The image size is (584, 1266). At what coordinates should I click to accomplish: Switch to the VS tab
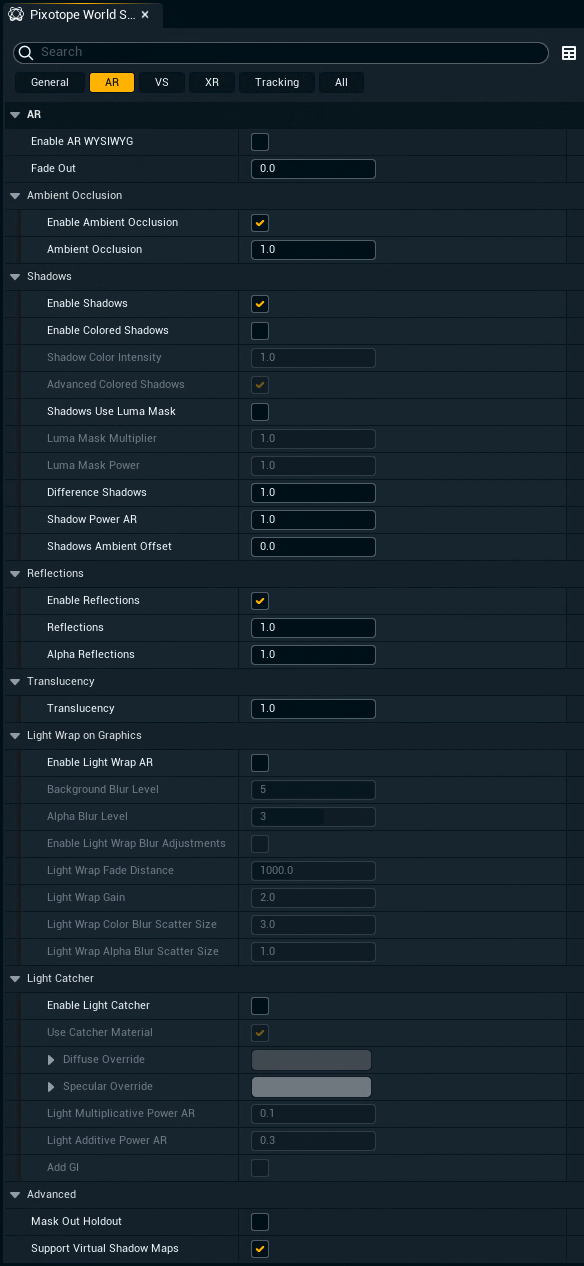point(161,82)
